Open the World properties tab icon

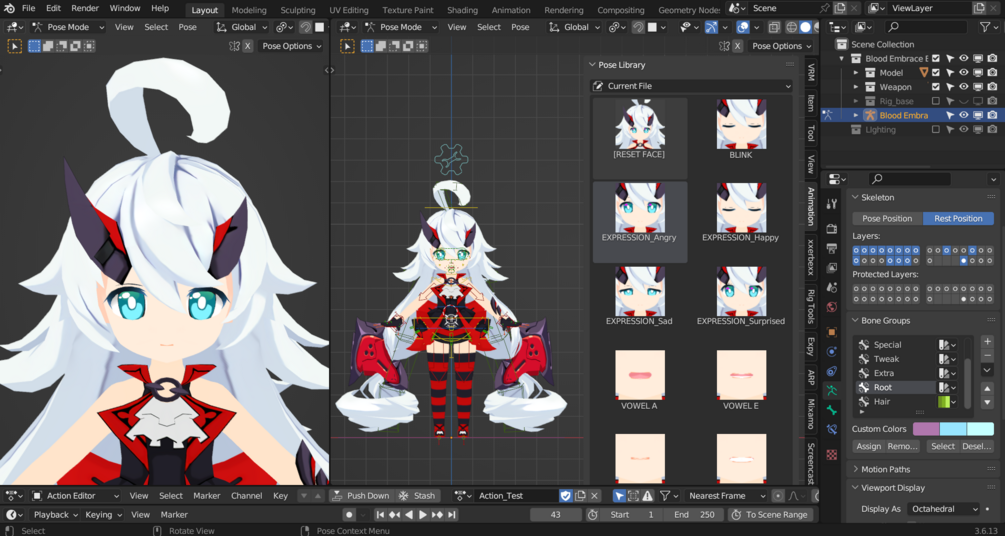832,307
